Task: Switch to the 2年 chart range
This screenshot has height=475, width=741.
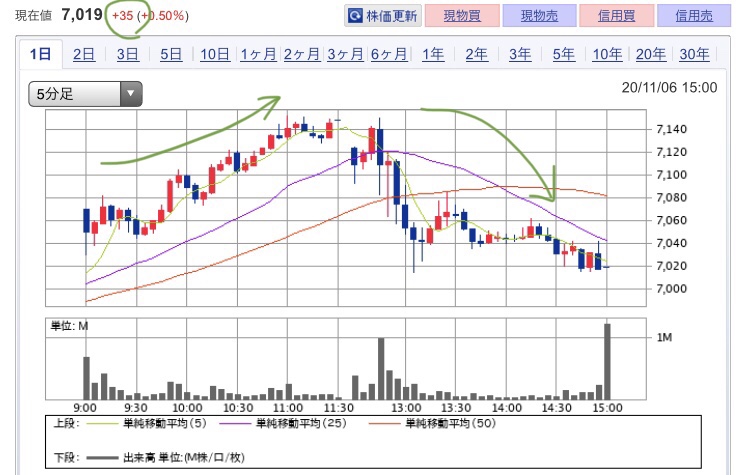Action: 476,54
